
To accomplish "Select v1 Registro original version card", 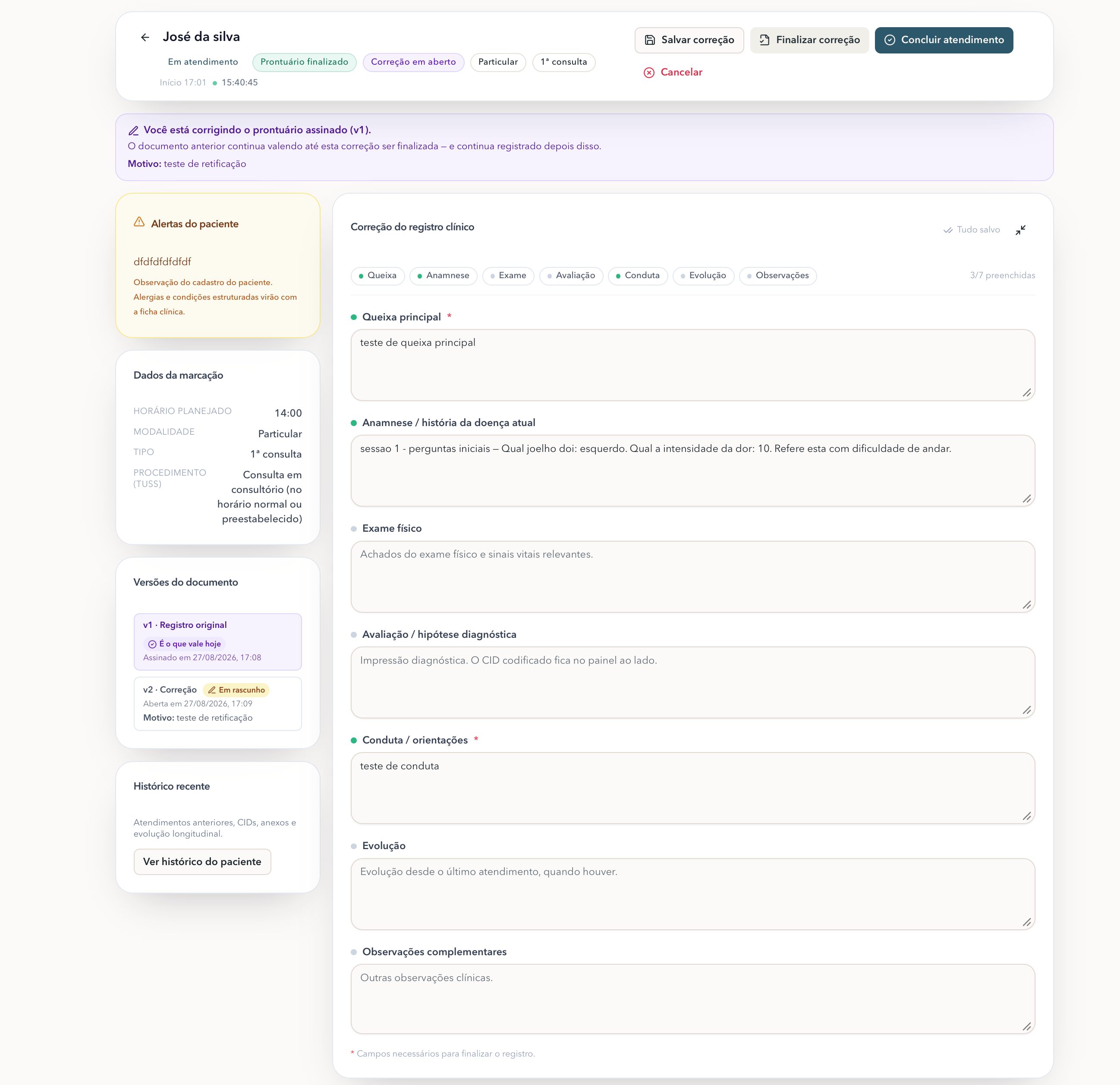I will [x=218, y=641].
